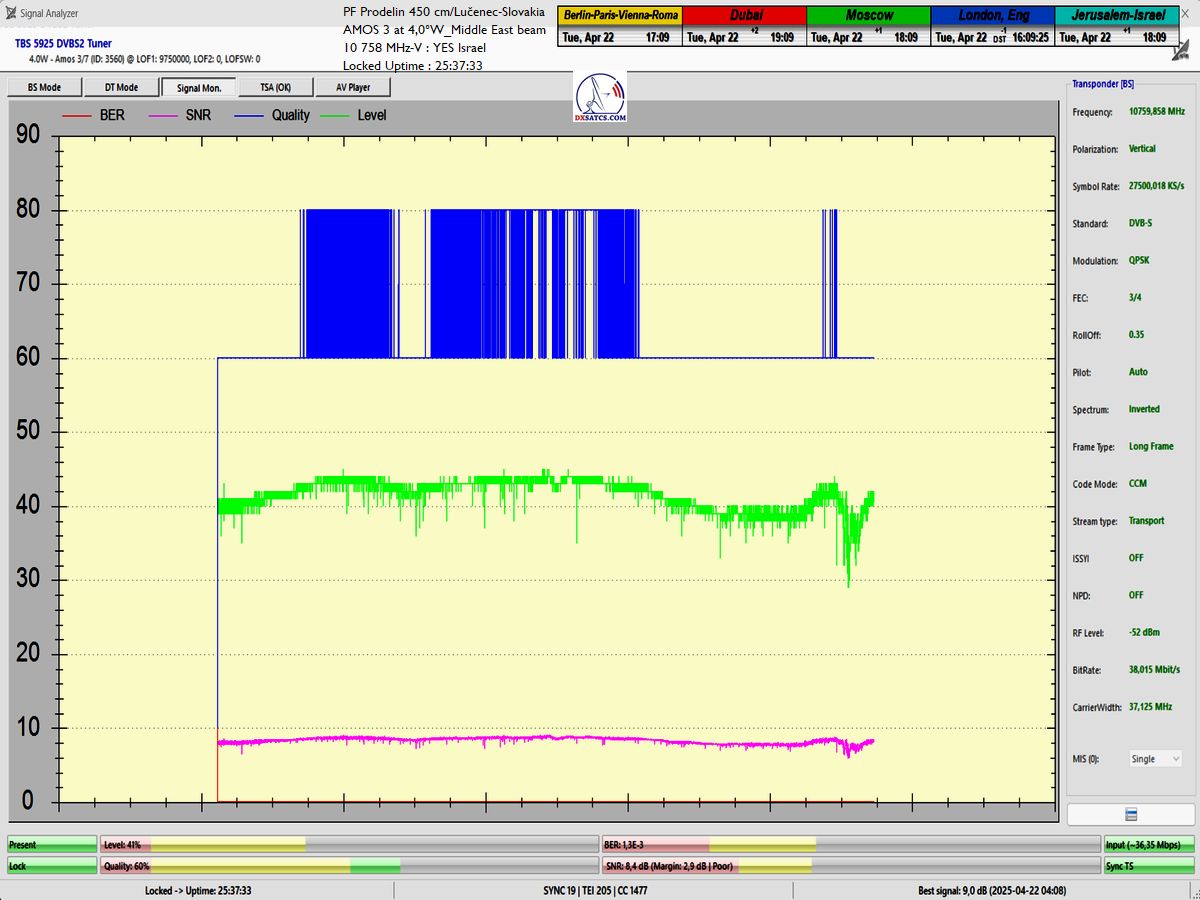Image resolution: width=1200 pixels, height=900 pixels.
Task: Open the AV Player tab
Action: (352, 87)
